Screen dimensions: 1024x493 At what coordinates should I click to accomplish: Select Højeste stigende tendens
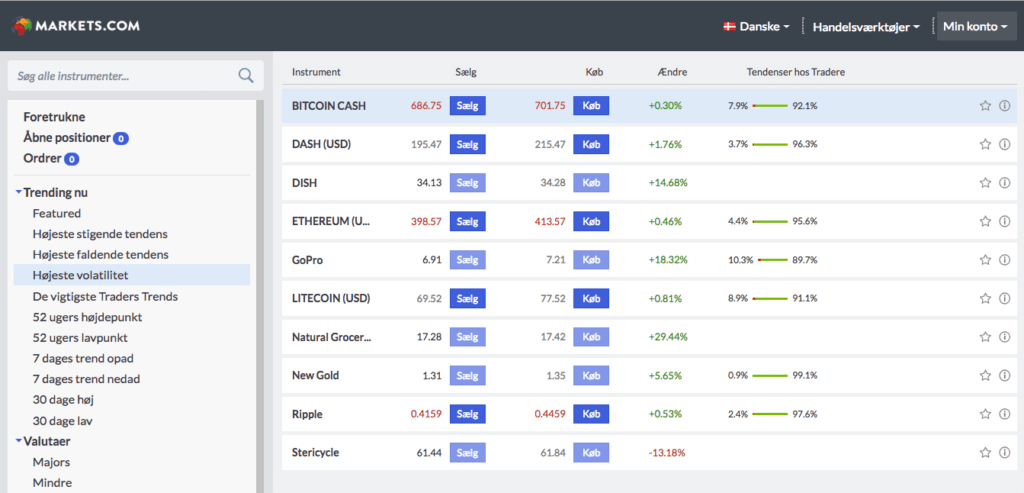[100, 234]
